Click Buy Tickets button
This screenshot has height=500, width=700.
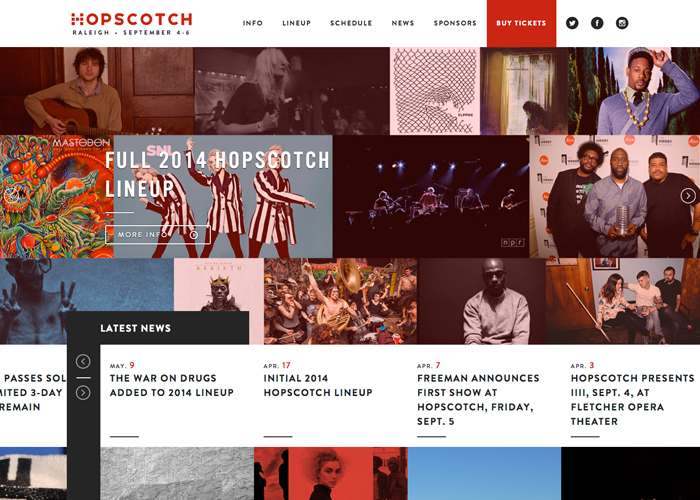[521, 23]
